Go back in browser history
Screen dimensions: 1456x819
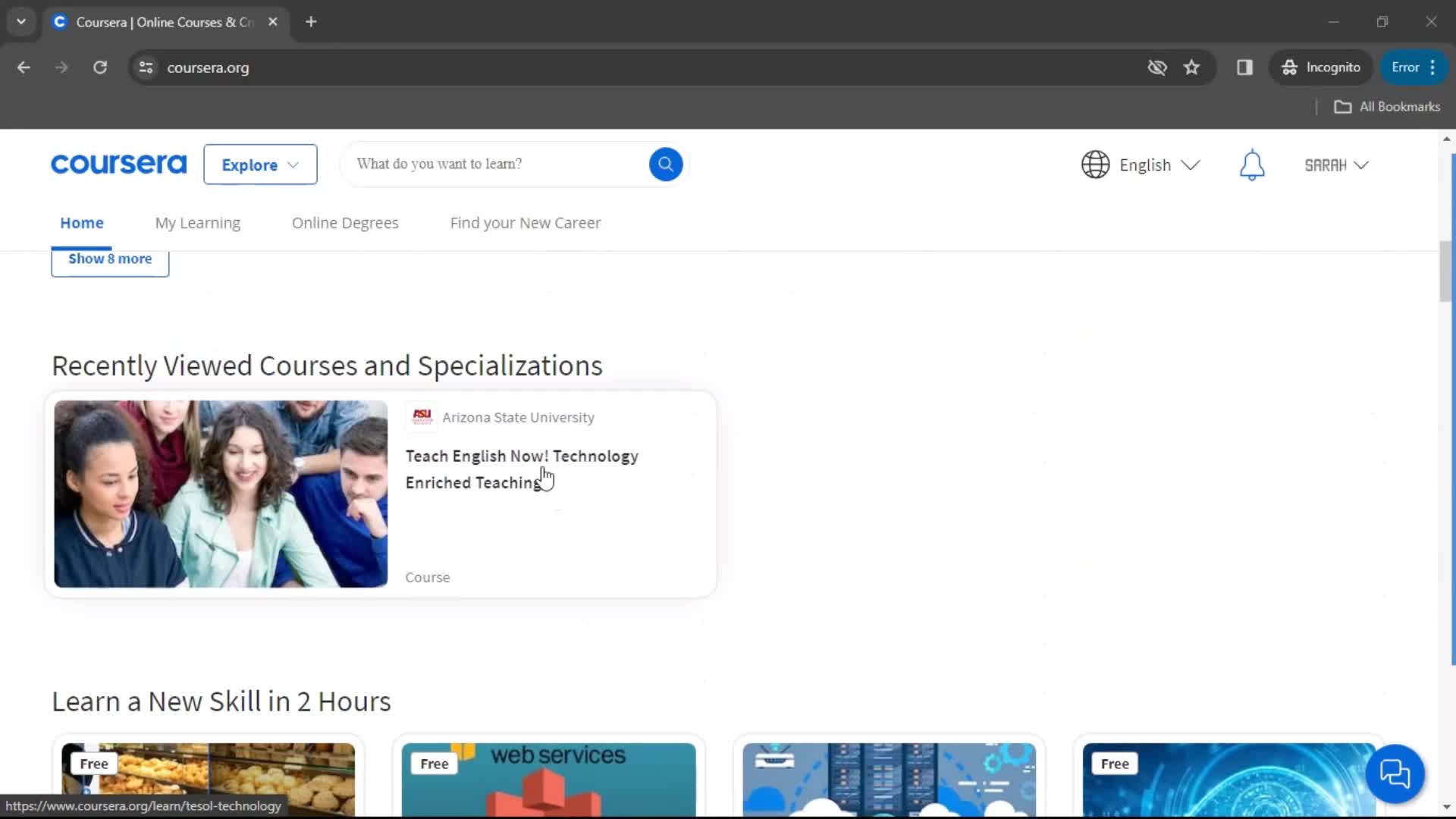(24, 67)
